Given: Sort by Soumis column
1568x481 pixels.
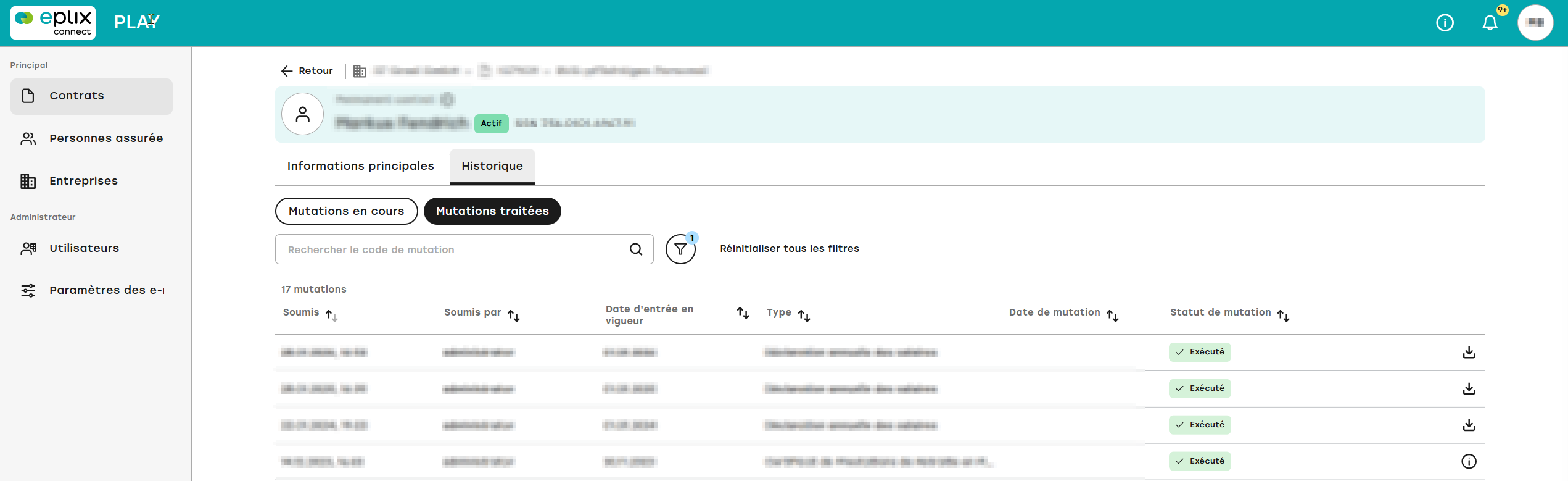Looking at the screenshot, I should [x=331, y=316].
